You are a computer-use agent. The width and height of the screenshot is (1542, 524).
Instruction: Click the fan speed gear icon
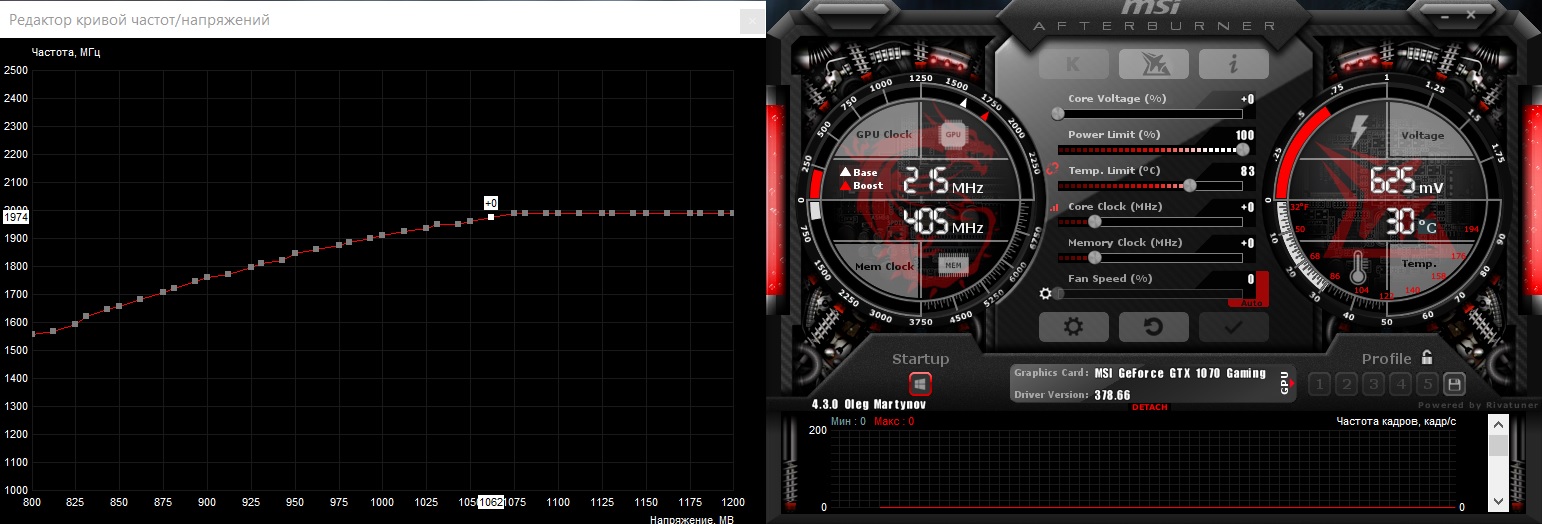point(1046,294)
